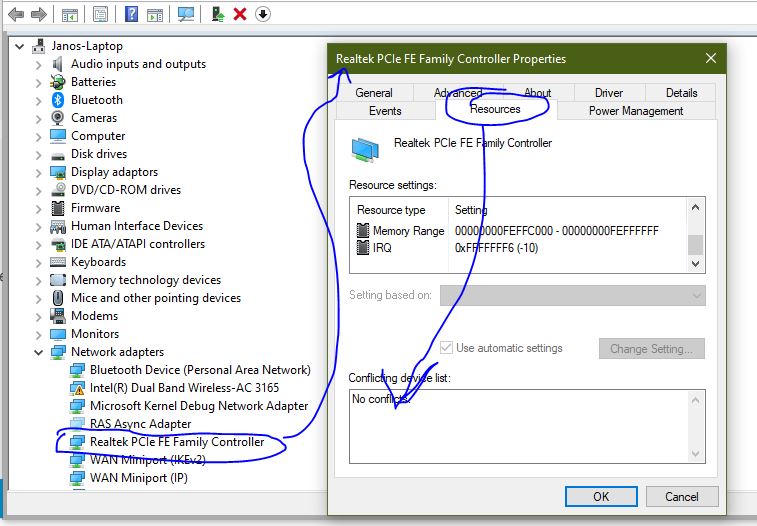Expand the Audio inputs and outputs node
The height and width of the screenshot is (526, 757).
click(x=39, y=64)
